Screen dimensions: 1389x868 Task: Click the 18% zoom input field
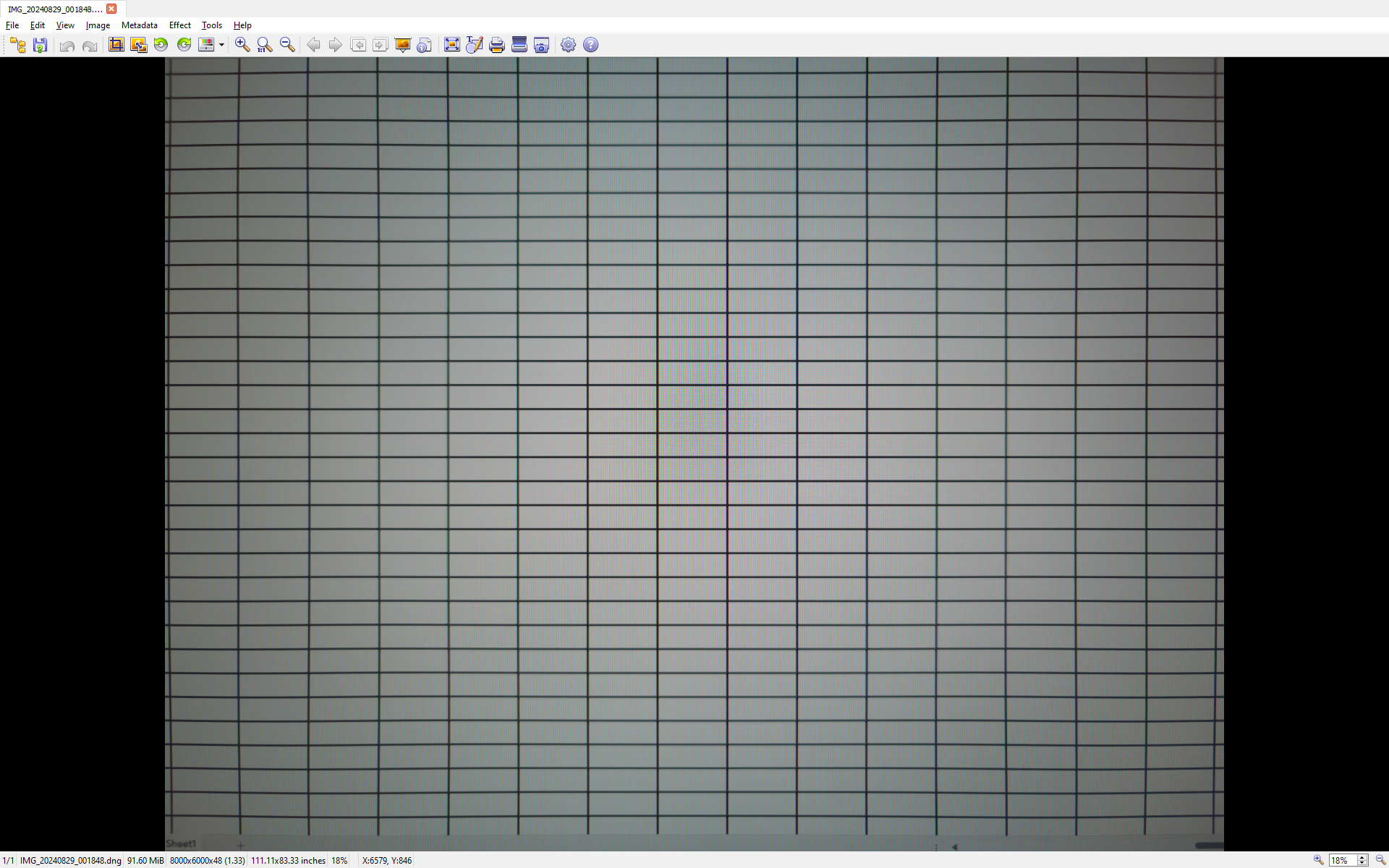tap(1343, 860)
